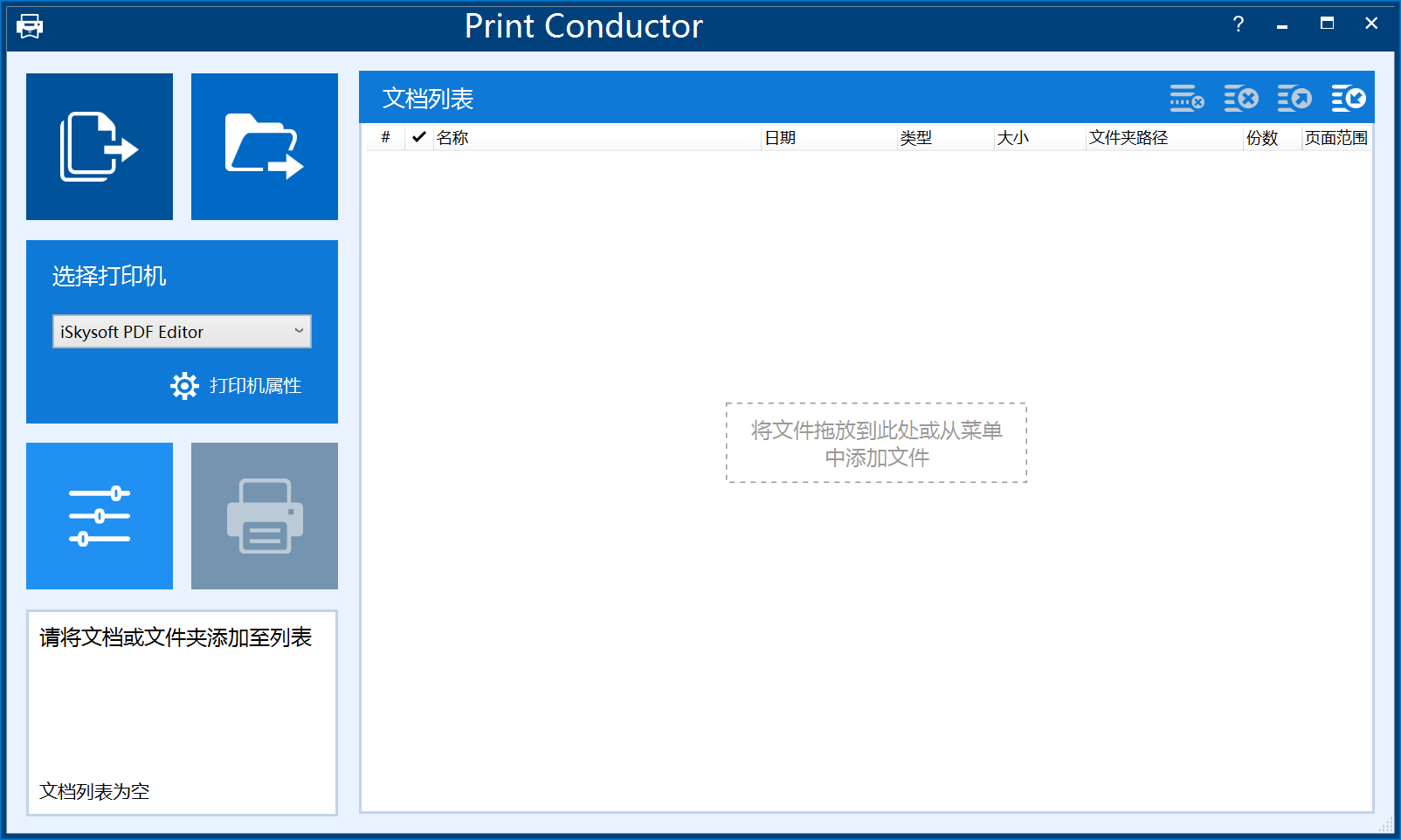The height and width of the screenshot is (840, 1401).
Task: Click the 文件夹路径 column header
Action: pyautogui.click(x=1165, y=137)
